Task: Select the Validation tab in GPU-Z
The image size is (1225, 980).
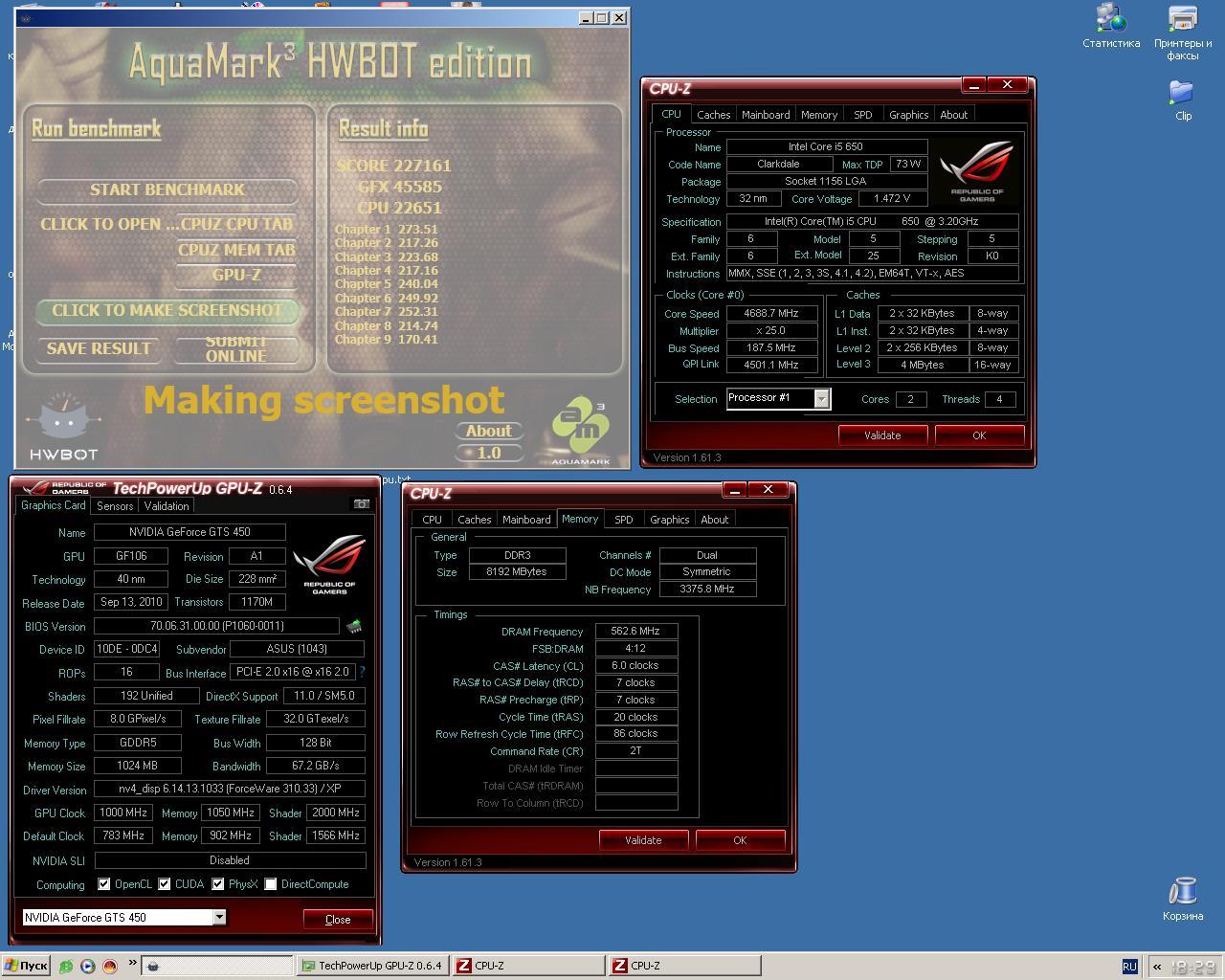Action: [x=167, y=506]
